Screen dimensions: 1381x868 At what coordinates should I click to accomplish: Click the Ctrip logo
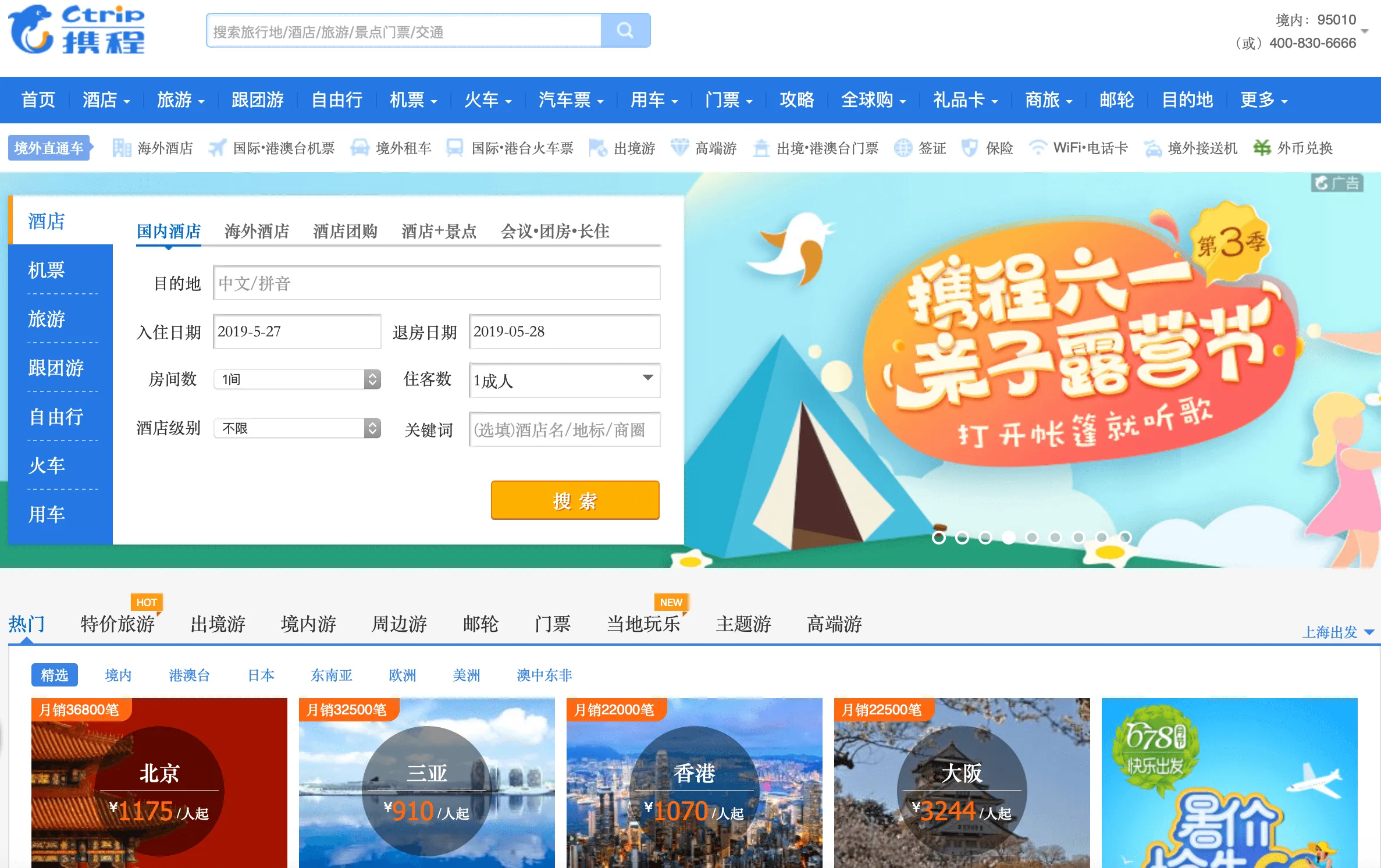(x=77, y=30)
